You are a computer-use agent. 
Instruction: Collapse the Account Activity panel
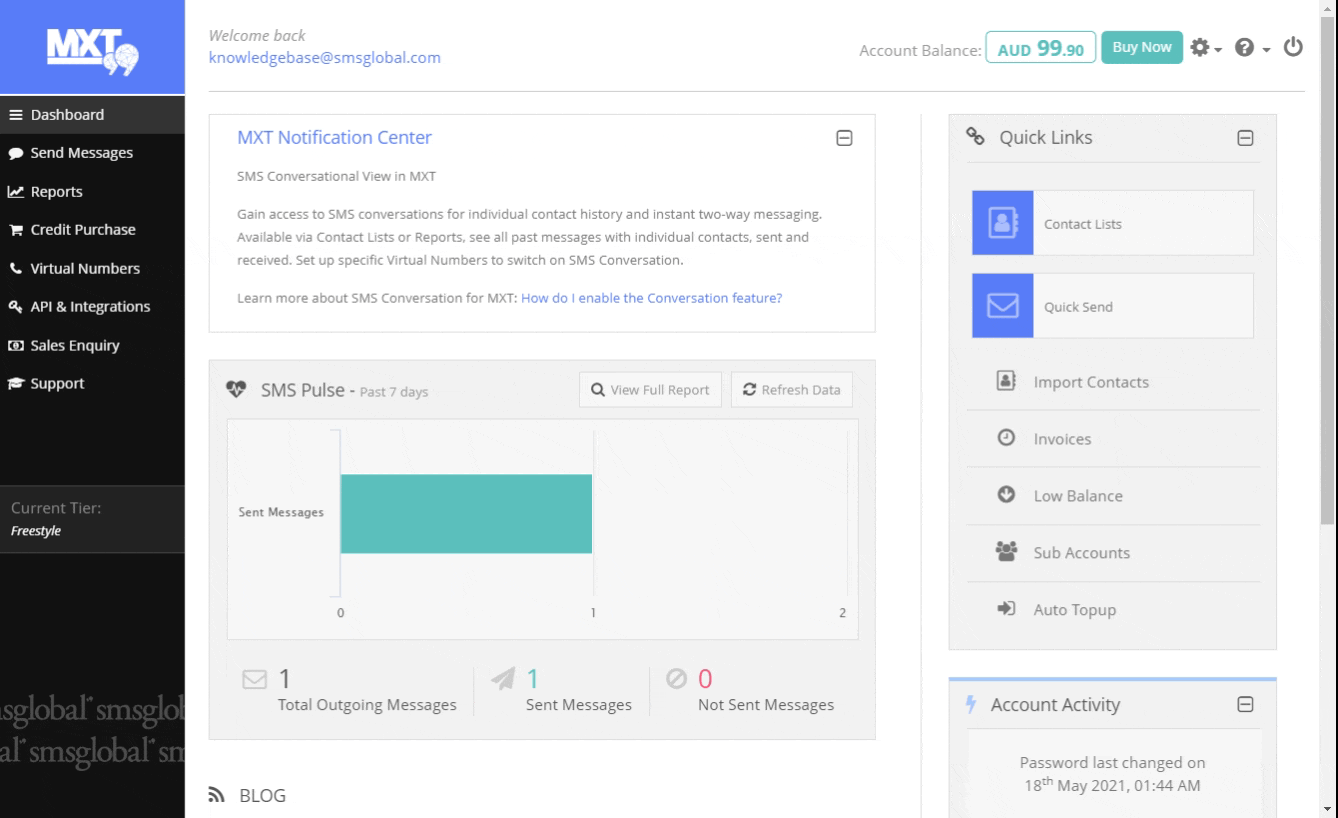(x=1245, y=705)
